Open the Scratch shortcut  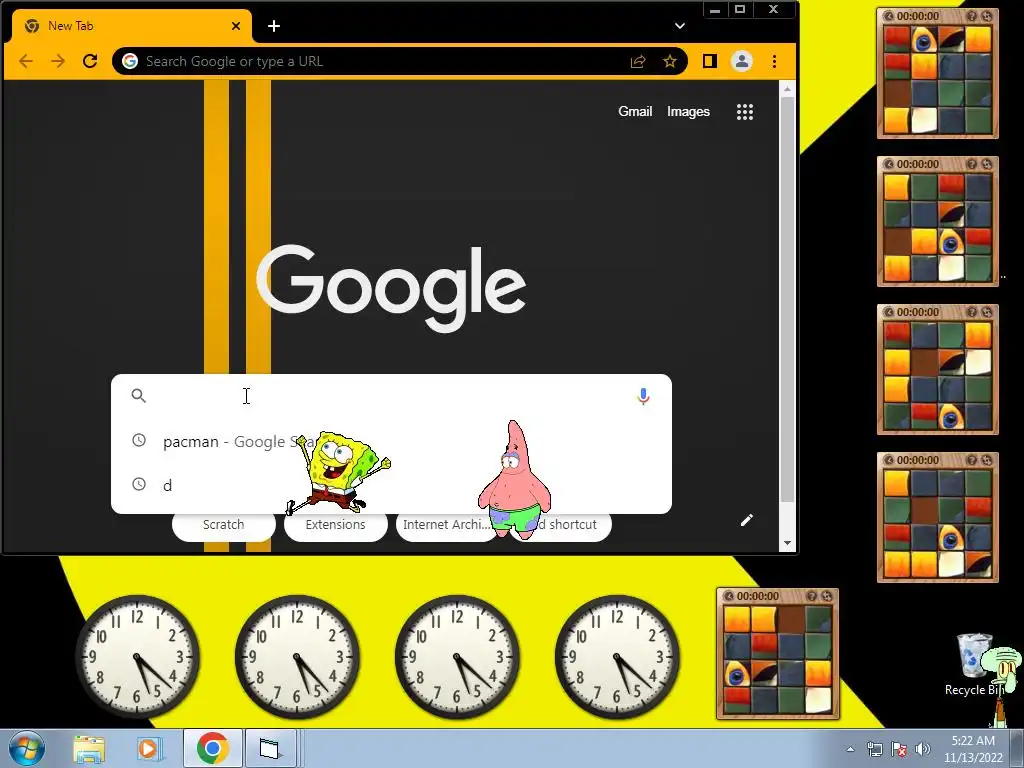[x=223, y=526]
